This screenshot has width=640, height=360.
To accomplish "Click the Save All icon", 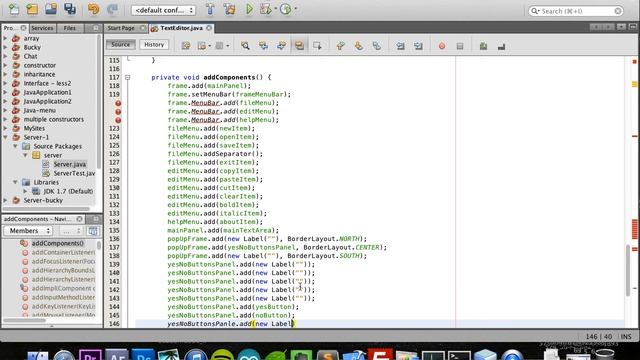I will (x=70, y=9).
